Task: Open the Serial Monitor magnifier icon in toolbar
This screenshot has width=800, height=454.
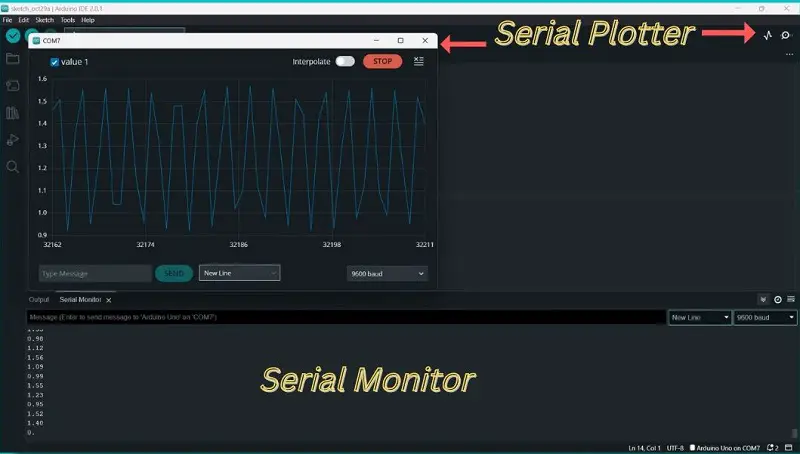Action: tap(786, 35)
